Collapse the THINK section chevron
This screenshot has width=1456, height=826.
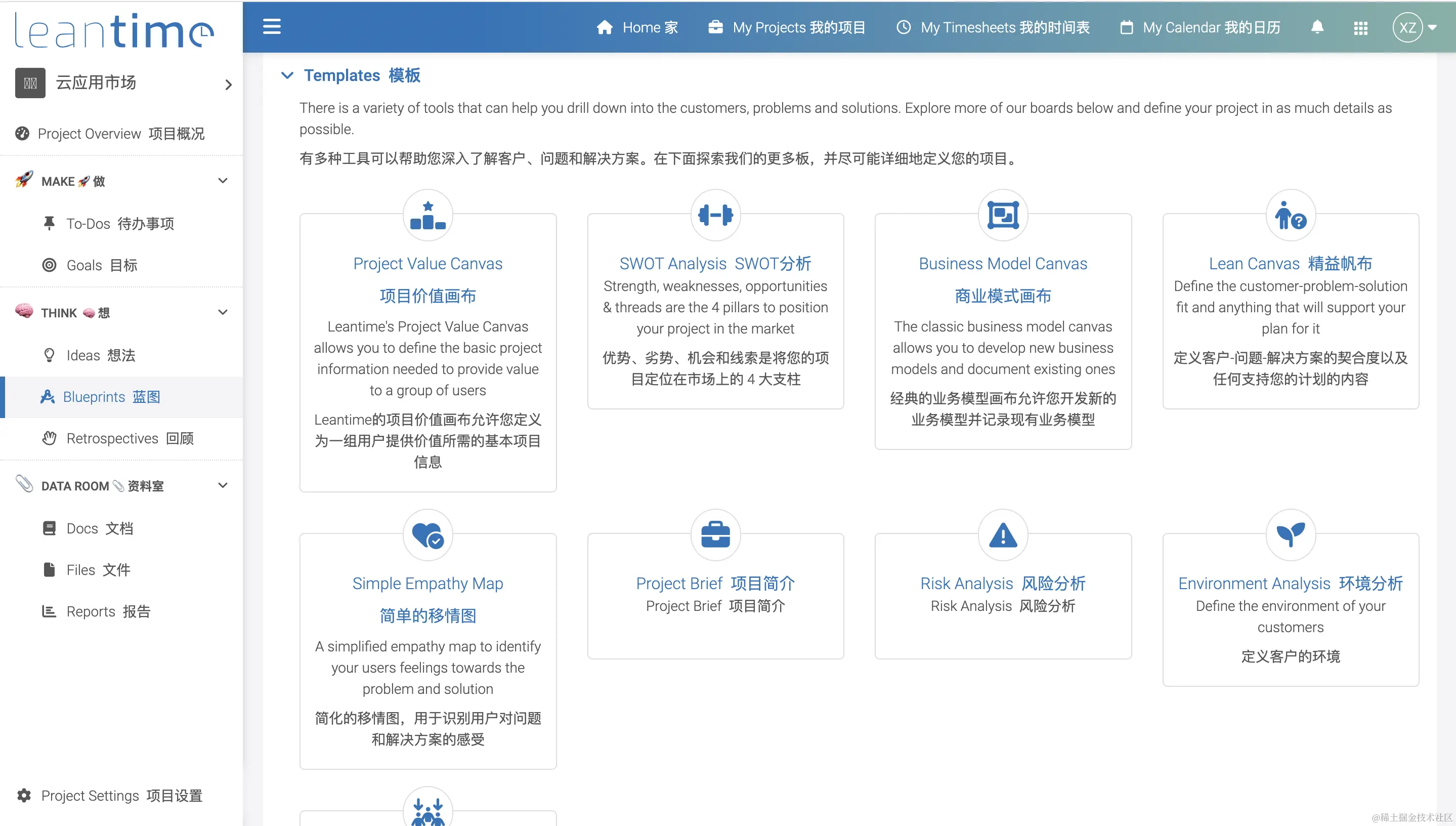(223, 313)
